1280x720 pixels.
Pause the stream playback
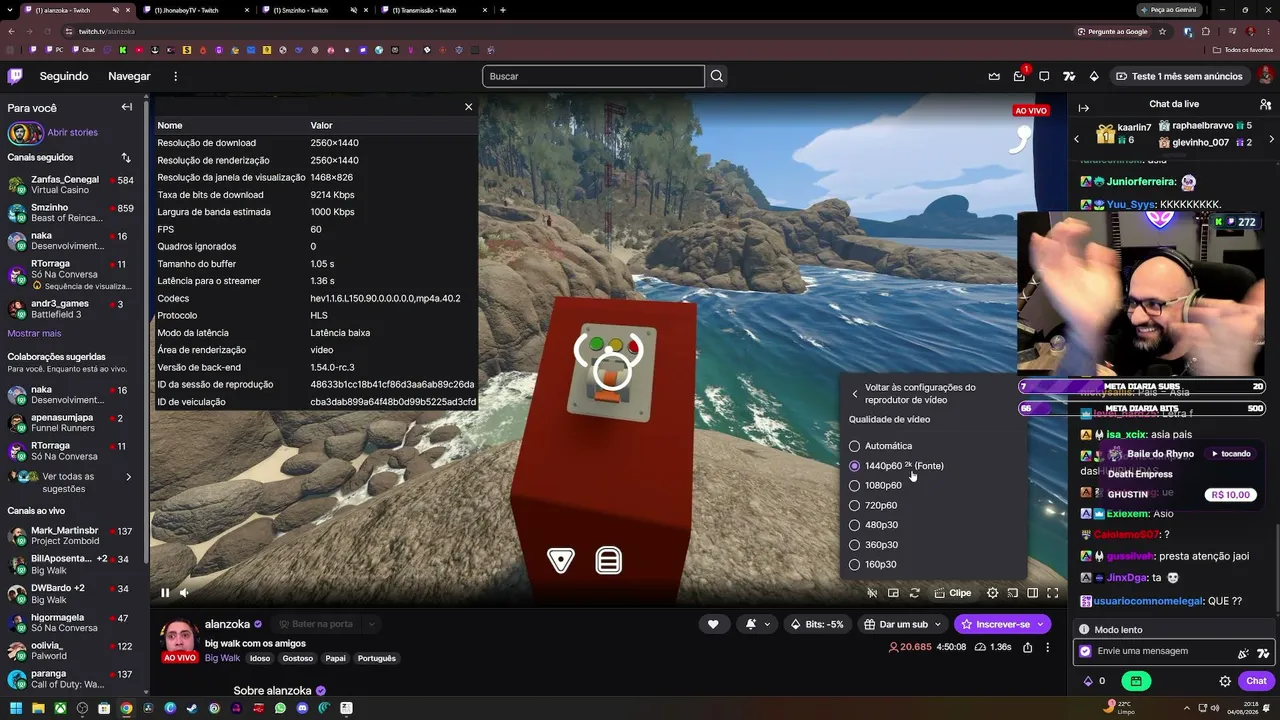165,593
